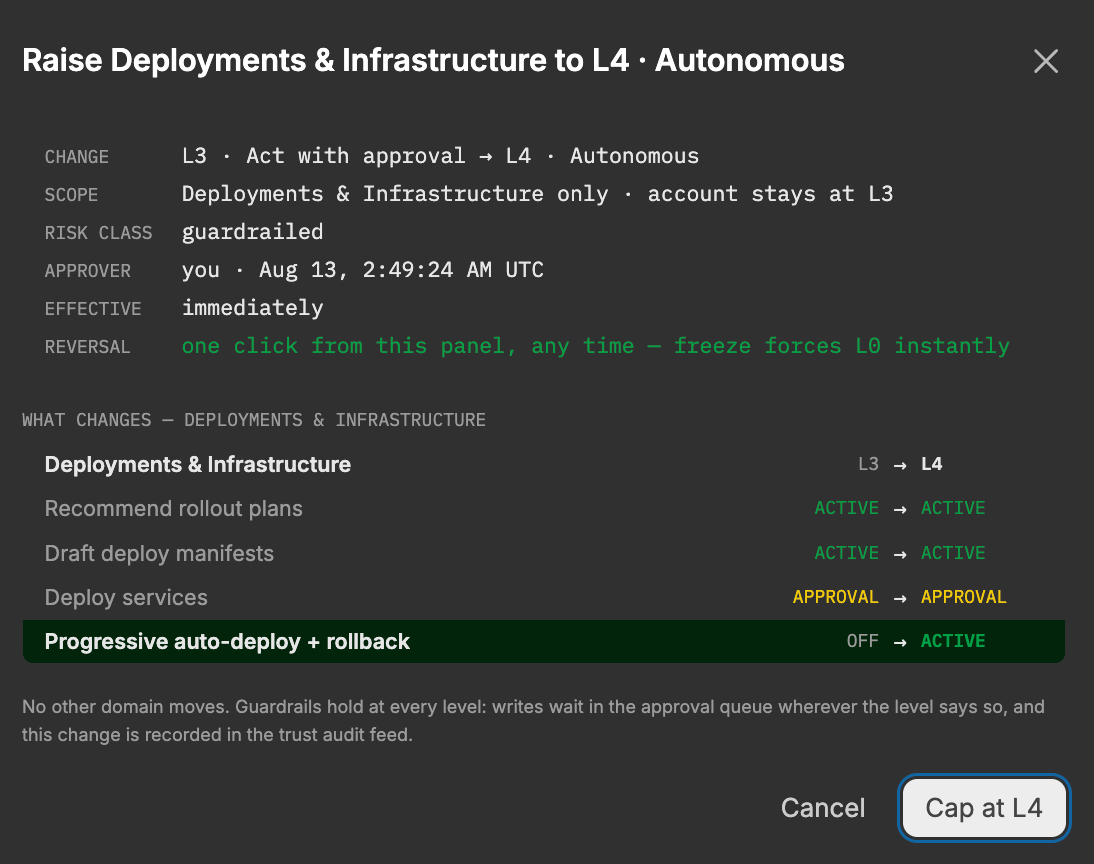
Task: Confirm with Cap at L4 button
Action: pos(984,807)
